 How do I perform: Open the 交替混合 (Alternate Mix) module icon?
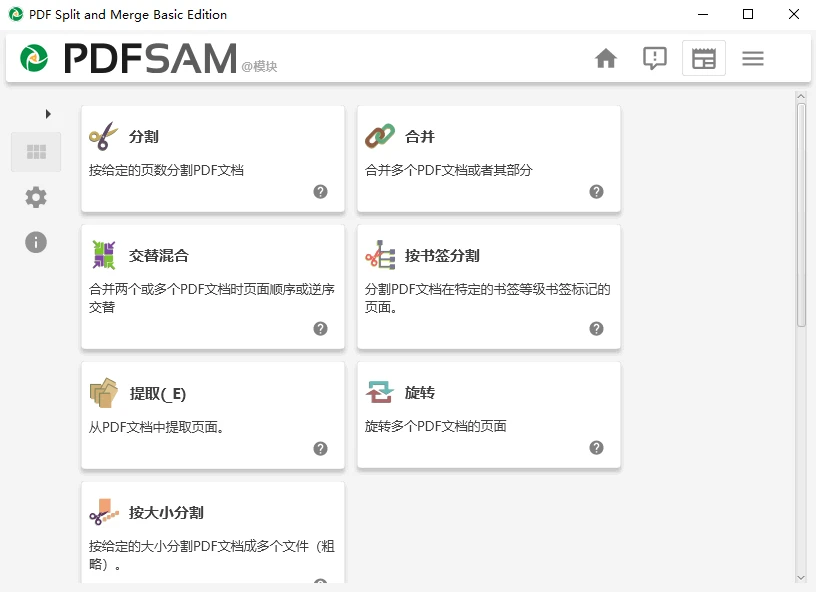[x=106, y=256]
